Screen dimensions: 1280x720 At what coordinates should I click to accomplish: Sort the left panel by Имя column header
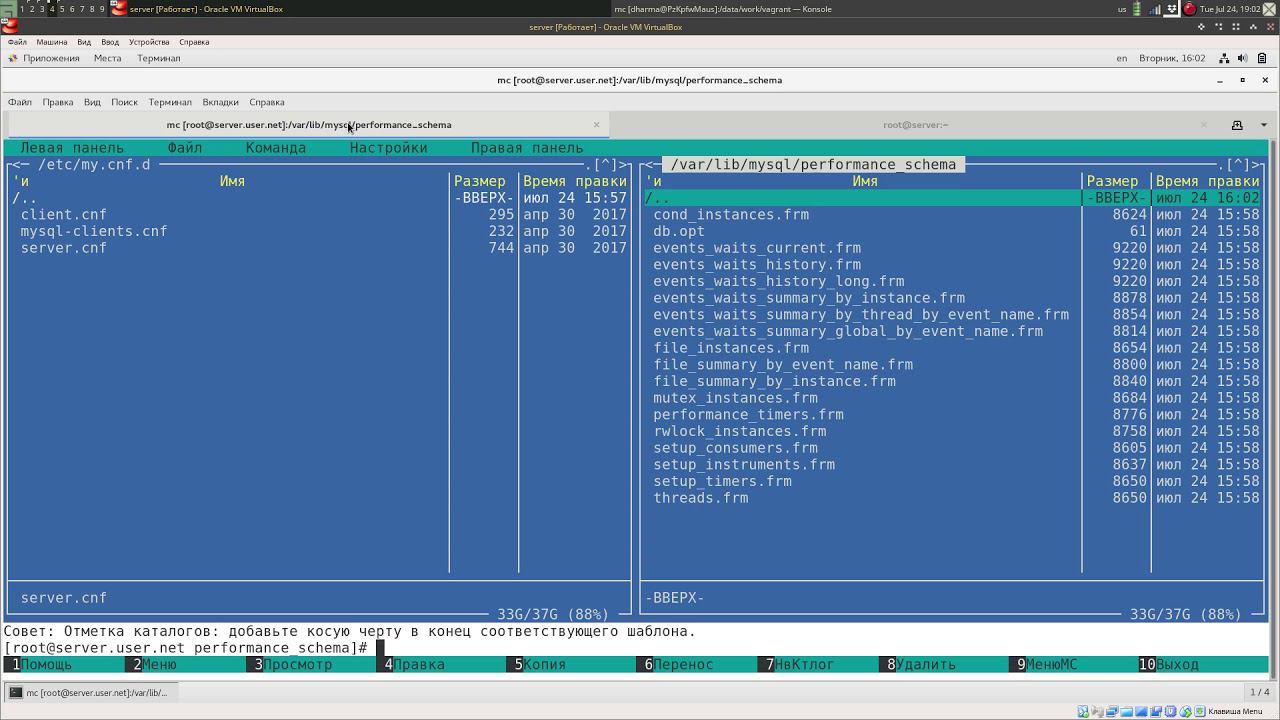tap(232, 181)
